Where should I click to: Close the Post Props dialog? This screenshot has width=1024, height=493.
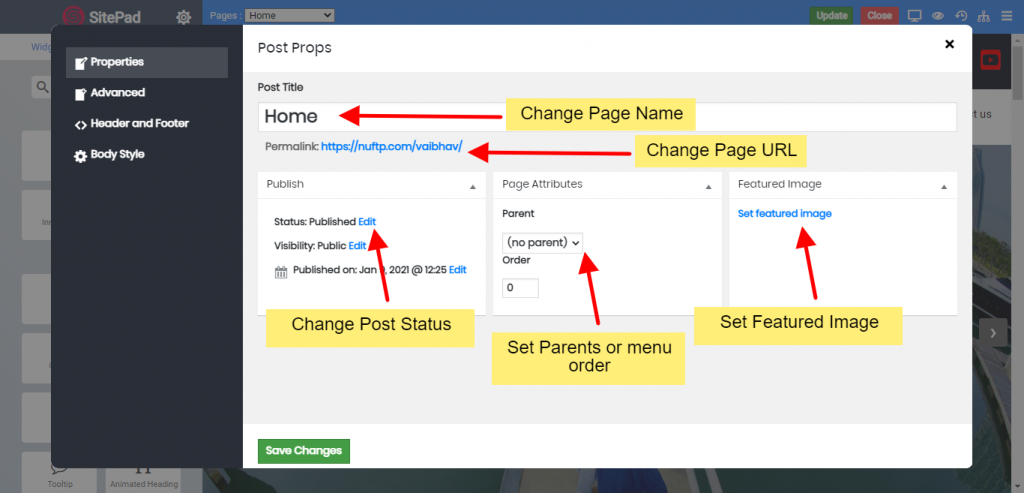tap(949, 44)
